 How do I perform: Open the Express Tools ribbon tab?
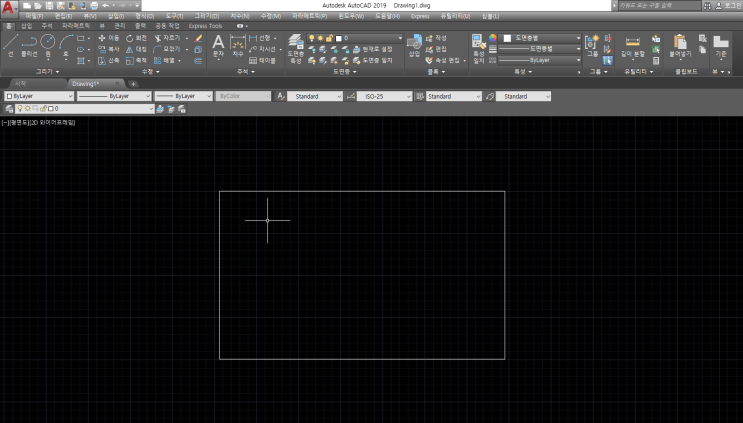coord(205,26)
